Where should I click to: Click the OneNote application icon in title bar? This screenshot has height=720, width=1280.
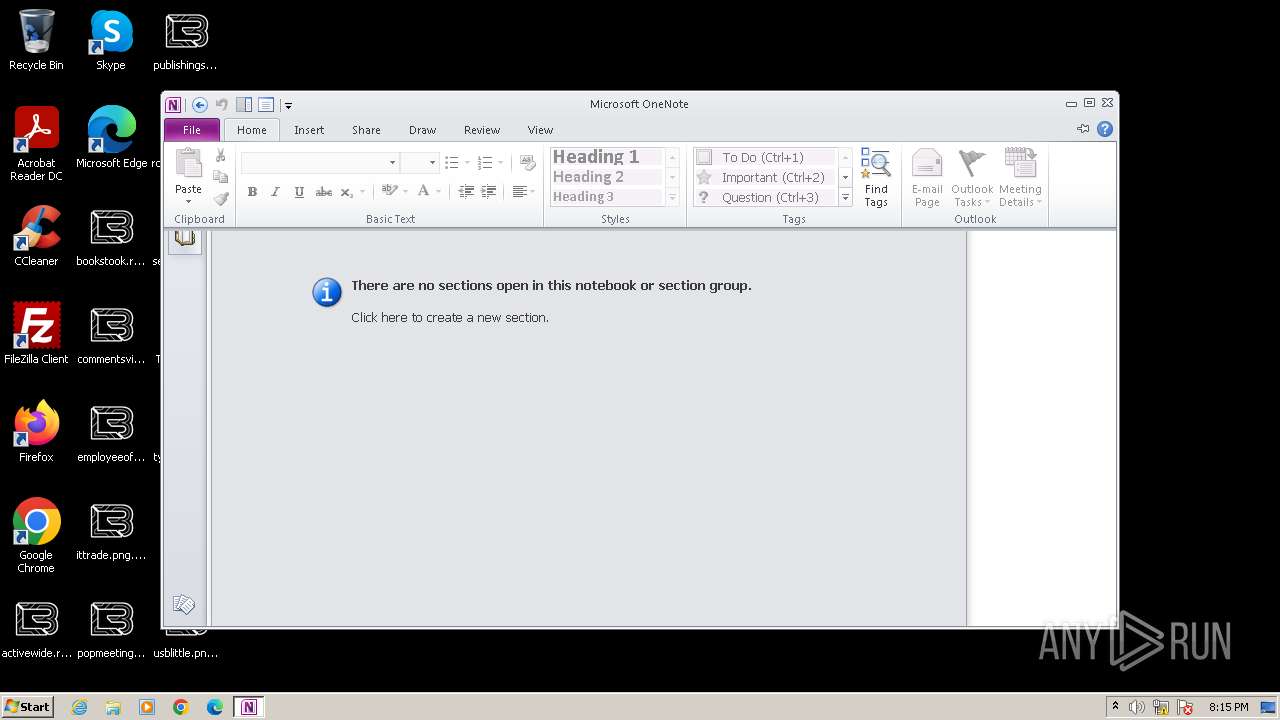[x=173, y=105]
